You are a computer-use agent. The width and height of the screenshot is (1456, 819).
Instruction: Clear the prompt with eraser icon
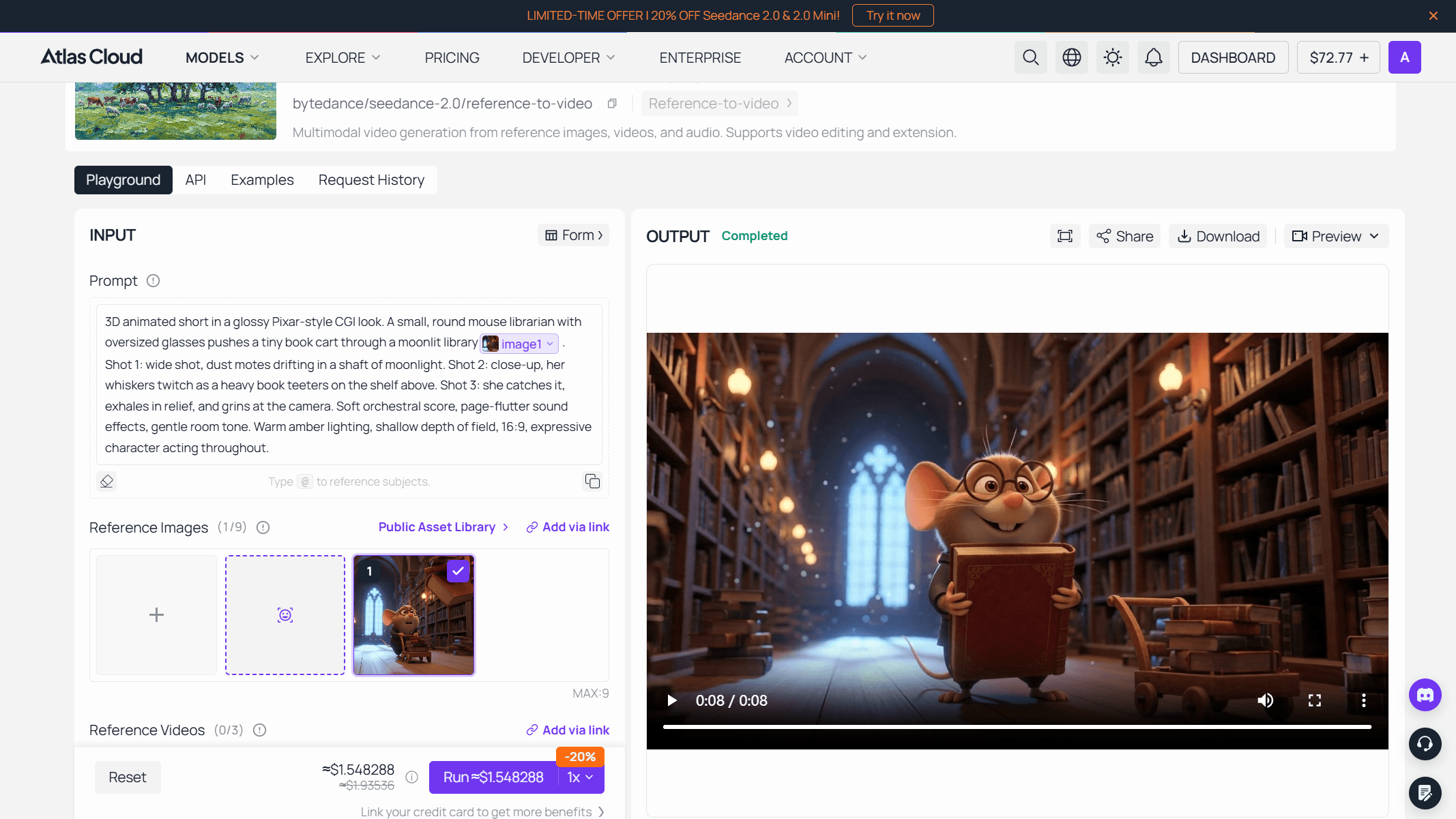coord(106,481)
